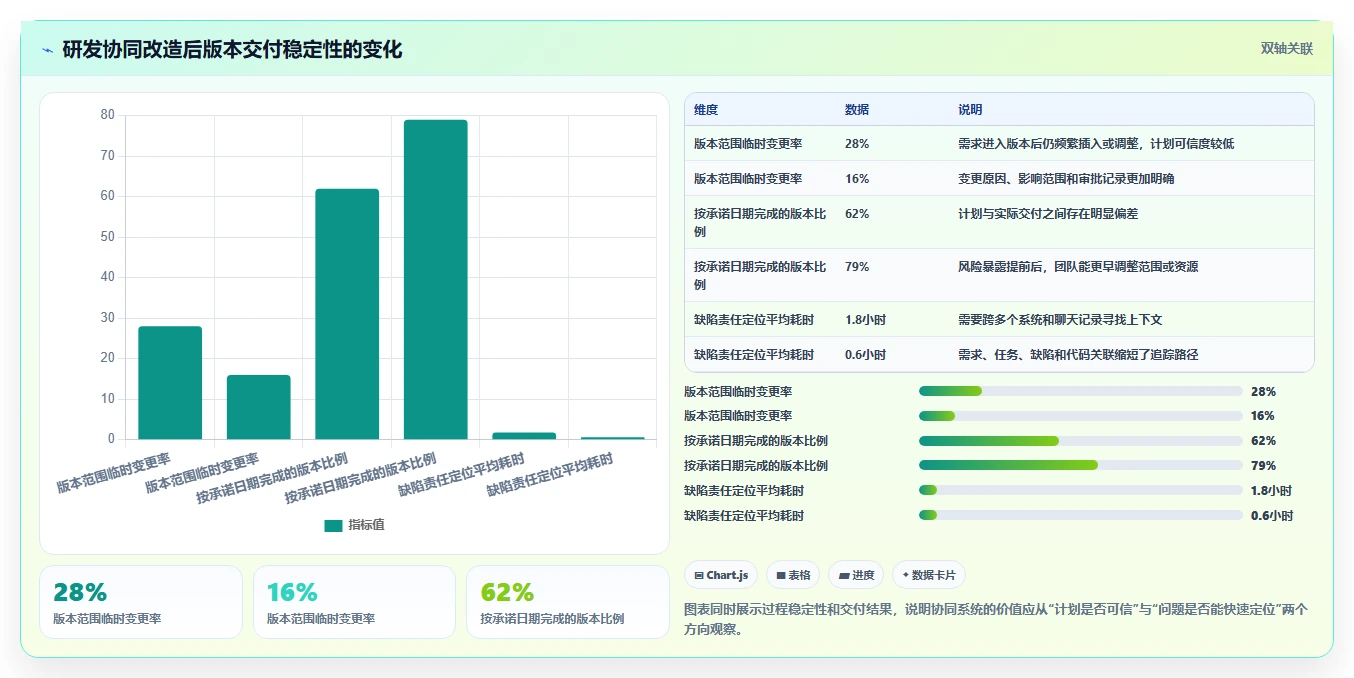Click the progress bar showing 0.6小时
Viewport: 1354px width, 678px height.
pyautogui.click(x=1081, y=515)
